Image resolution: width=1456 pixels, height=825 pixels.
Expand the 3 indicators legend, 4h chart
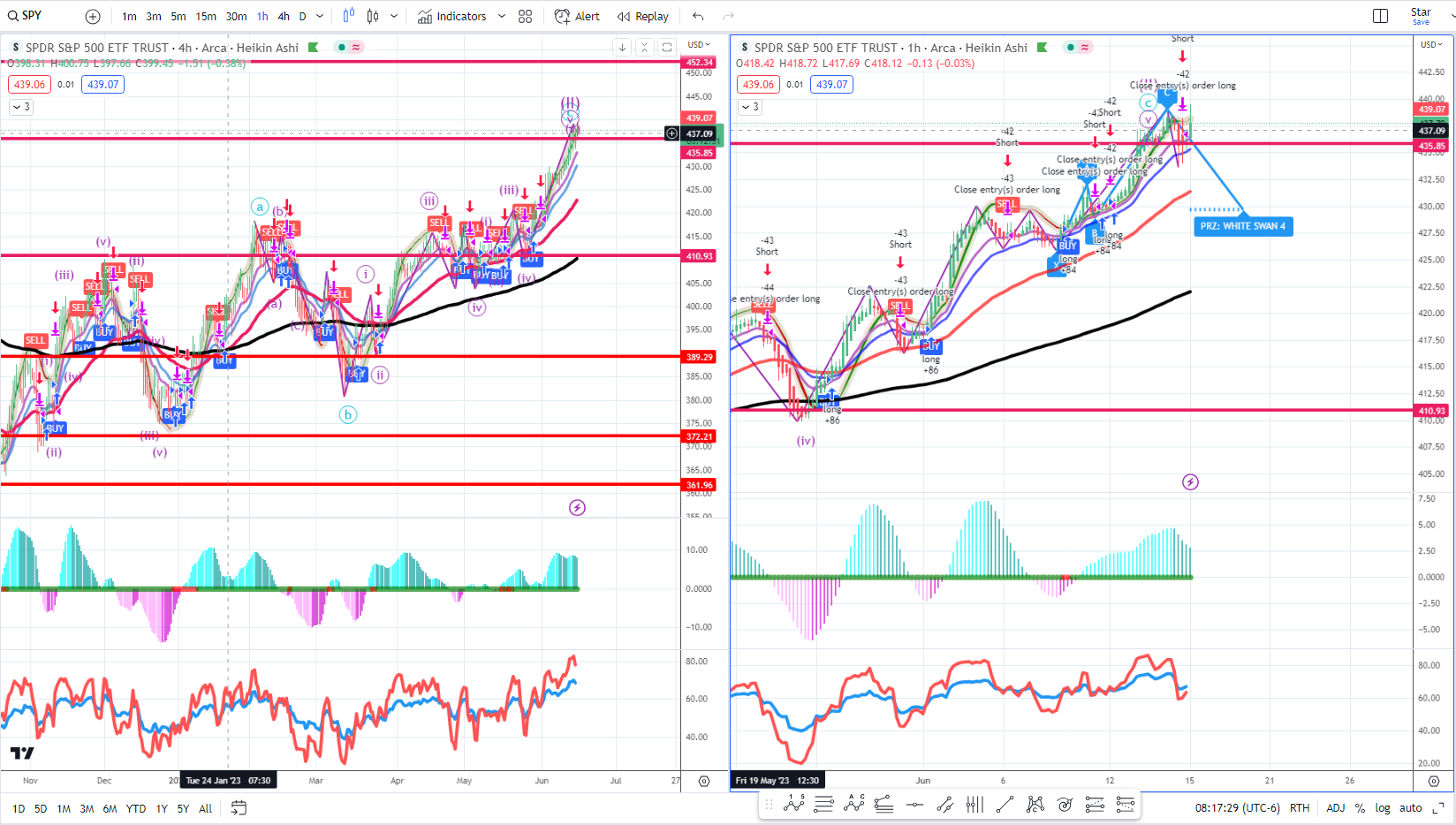tap(20, 107)
